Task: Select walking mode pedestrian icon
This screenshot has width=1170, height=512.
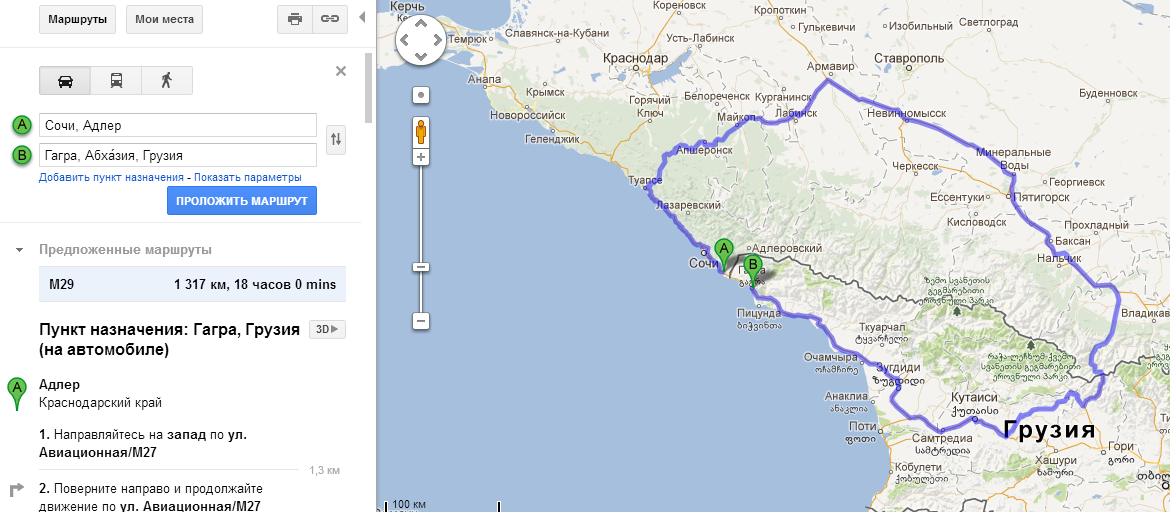Action: 167,81
